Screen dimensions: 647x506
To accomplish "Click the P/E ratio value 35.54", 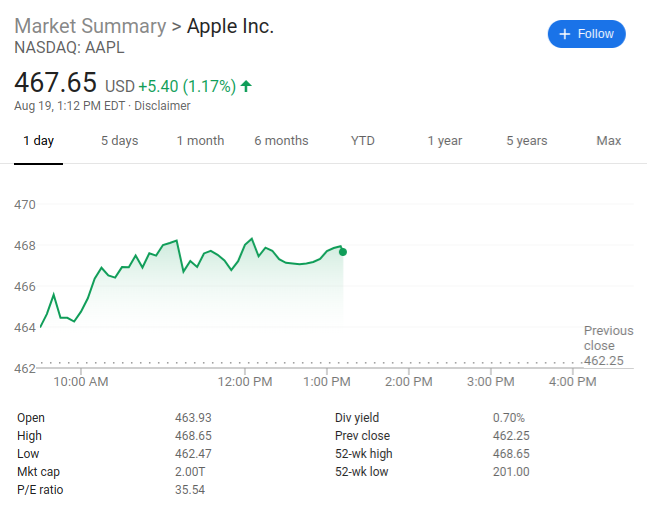I will (x=190, y=490).
